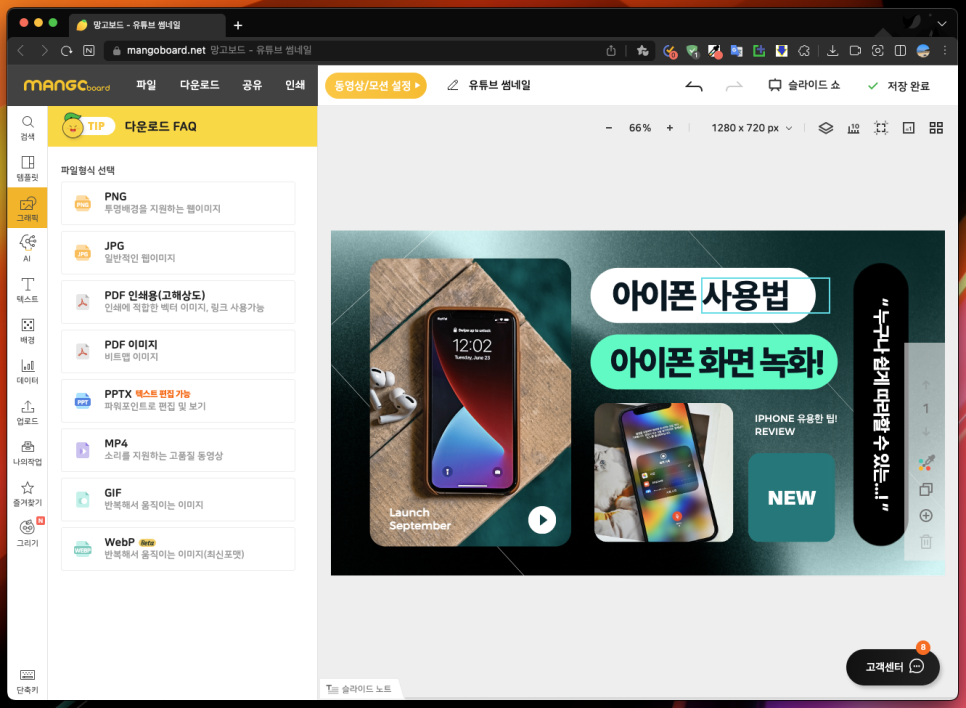966x708 pixels.
Task: Select the NEW teal box on canvas
Action: pos(792,497)
